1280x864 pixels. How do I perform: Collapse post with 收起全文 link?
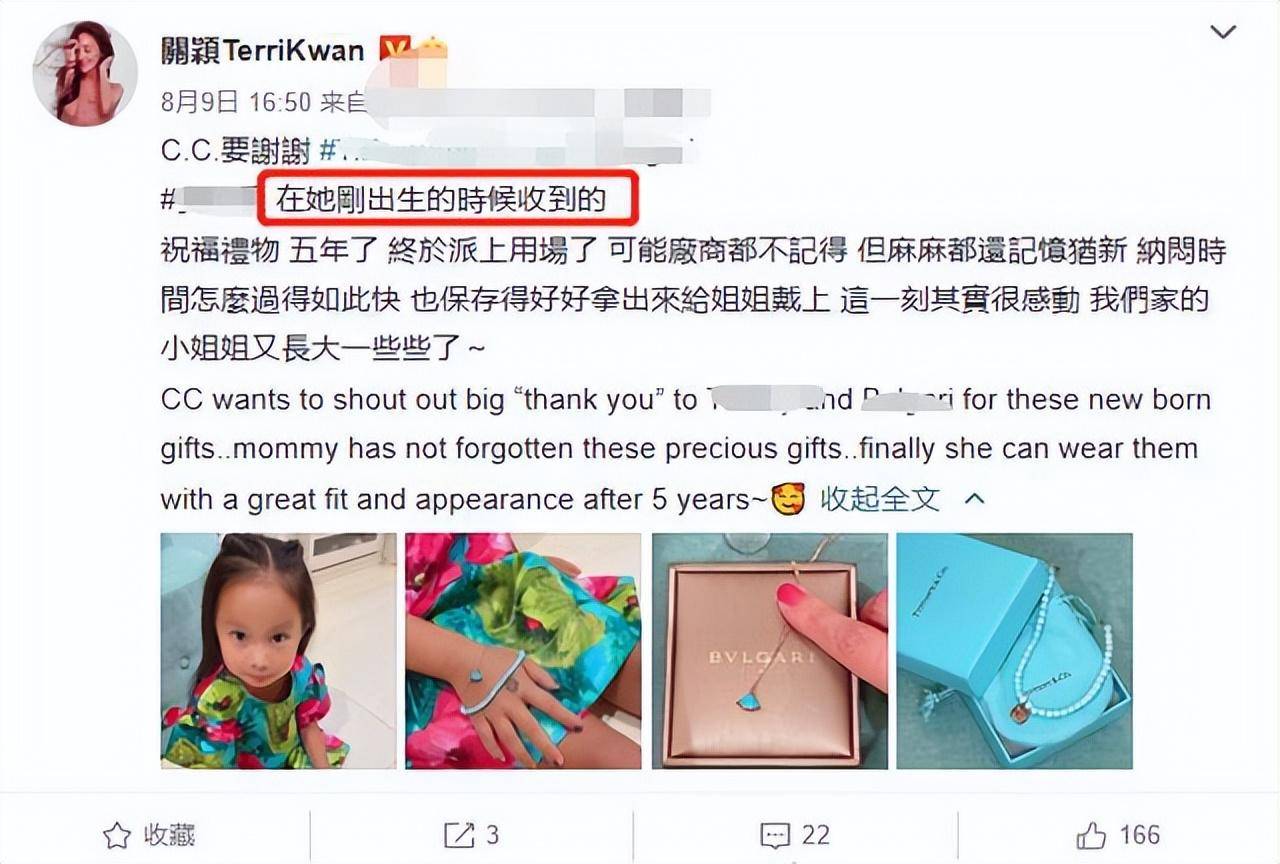[880, 499]
